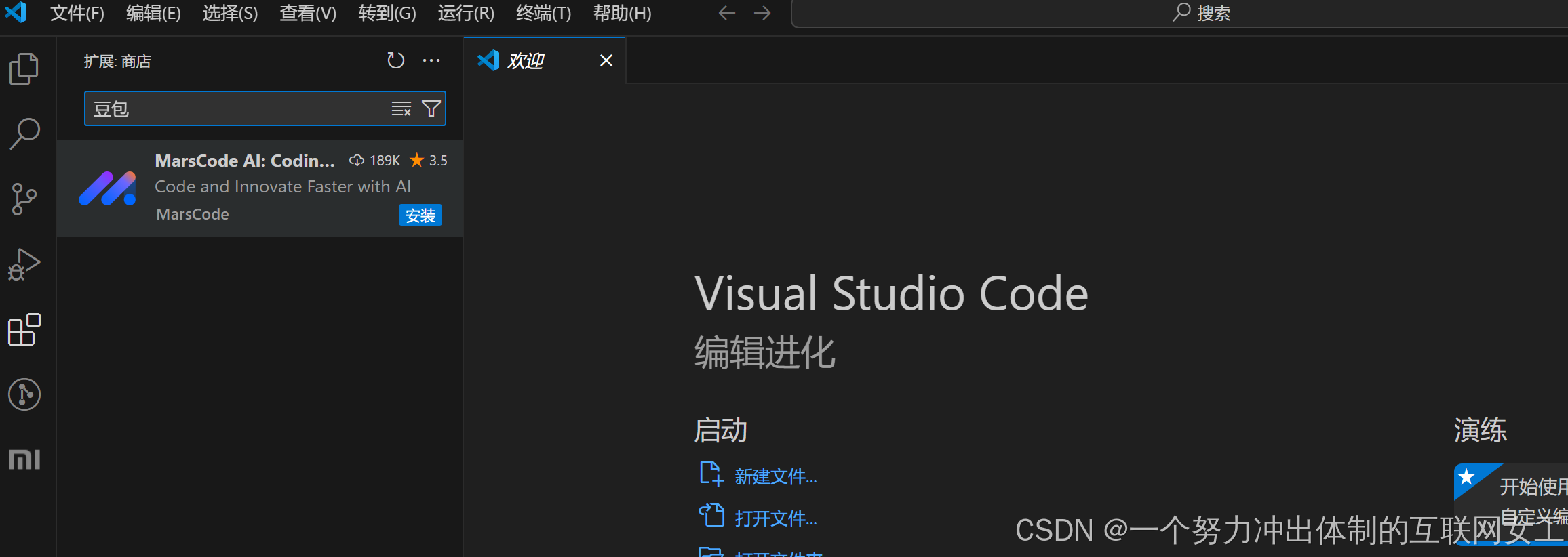Install the MarsCode AI extension

pos(420,215)
